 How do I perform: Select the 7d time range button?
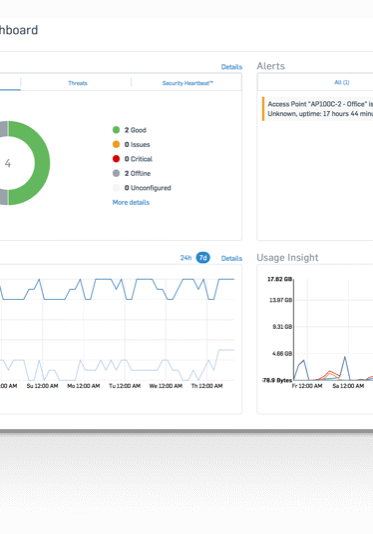[203, 257]
